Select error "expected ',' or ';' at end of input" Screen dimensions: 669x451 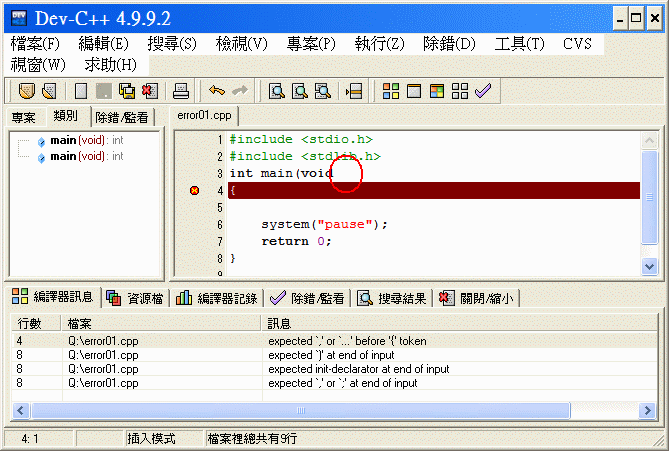click(x=334, y=383)
